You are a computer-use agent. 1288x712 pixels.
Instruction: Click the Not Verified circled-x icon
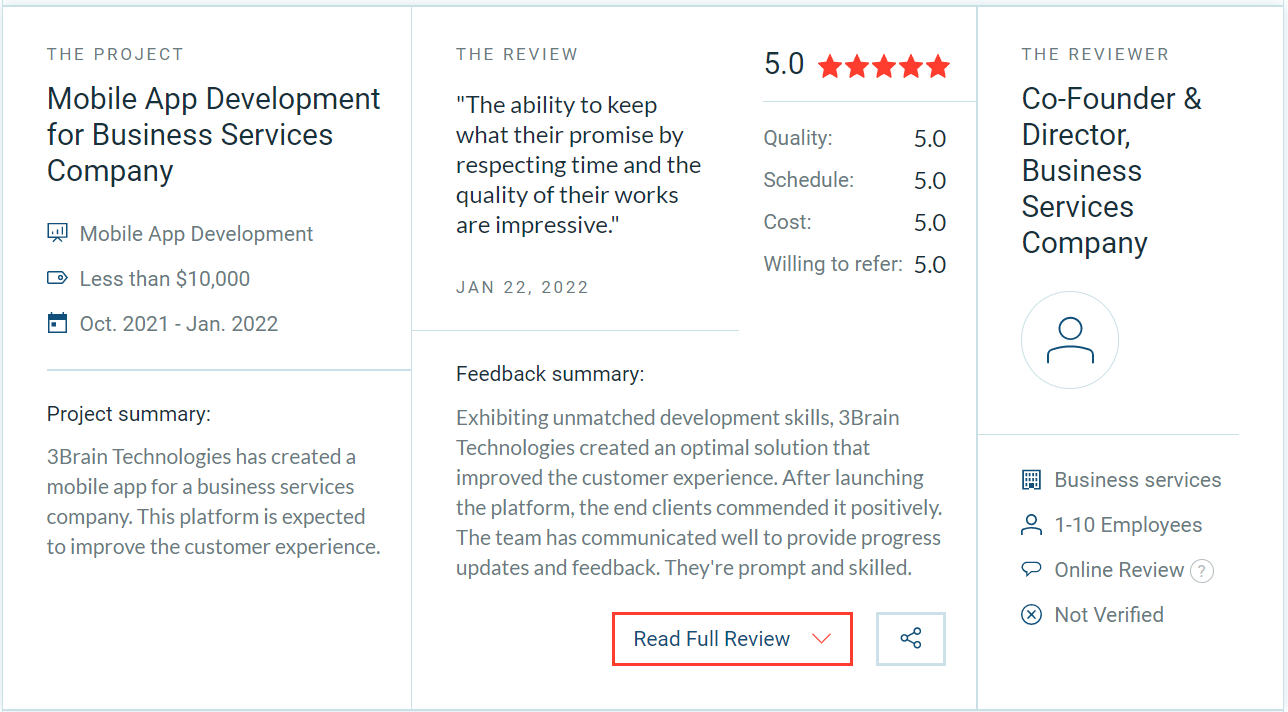coord(1031,615)
